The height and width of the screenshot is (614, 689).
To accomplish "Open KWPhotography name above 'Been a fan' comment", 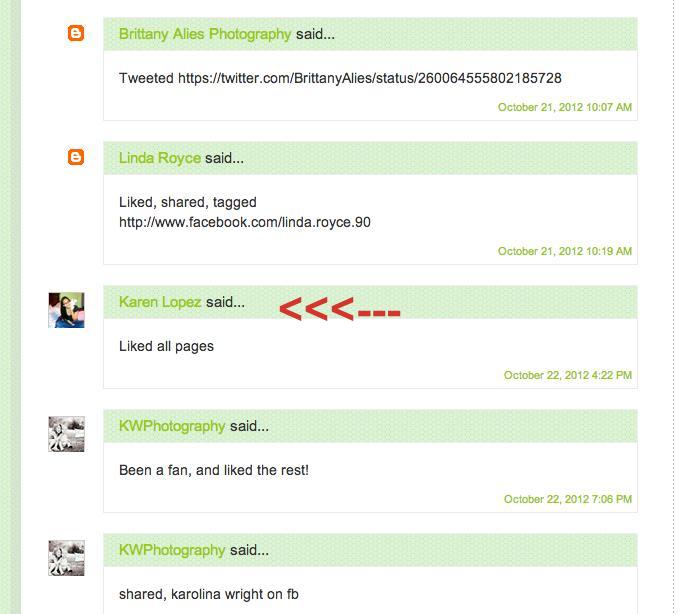I will coord(172,426).
